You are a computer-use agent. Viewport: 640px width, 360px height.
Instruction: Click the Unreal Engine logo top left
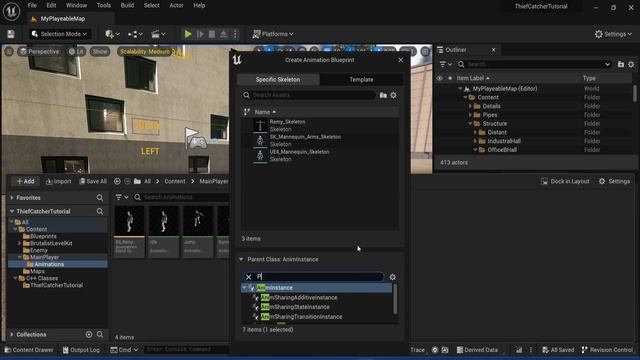pyautogui.click(x=11, y=11)
